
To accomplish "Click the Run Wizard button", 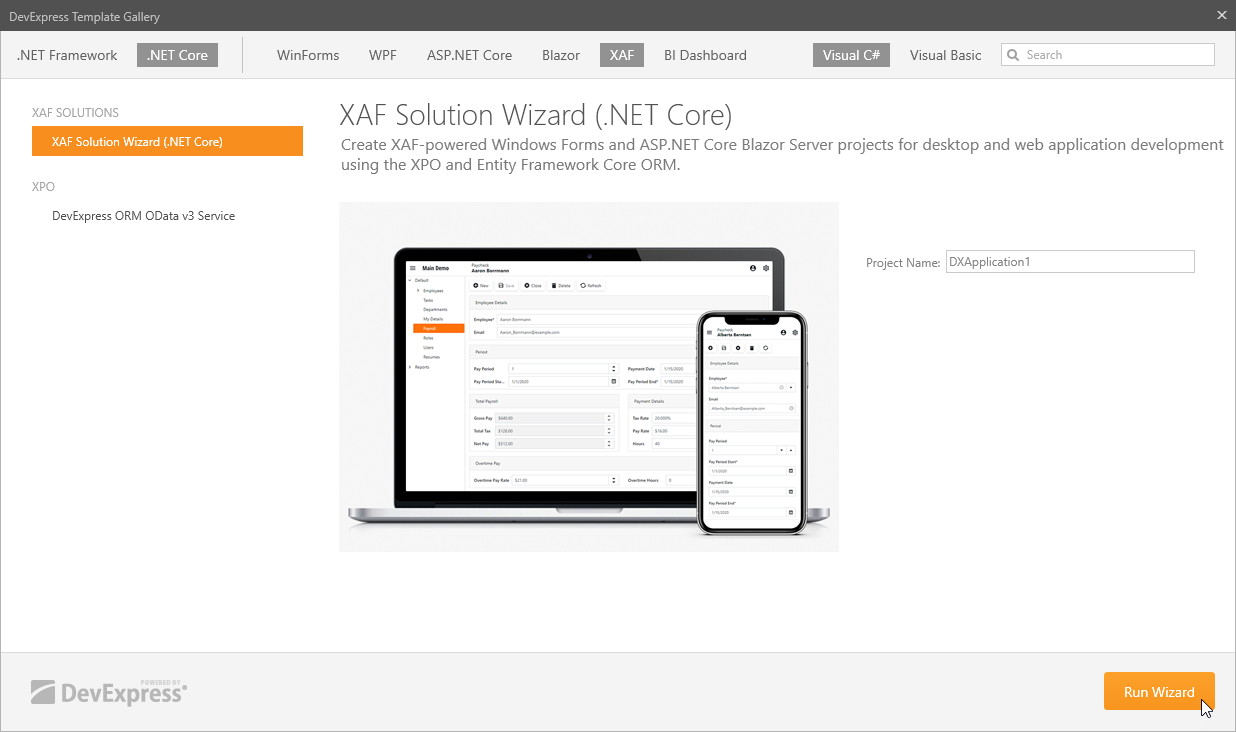I will 1159,691.
